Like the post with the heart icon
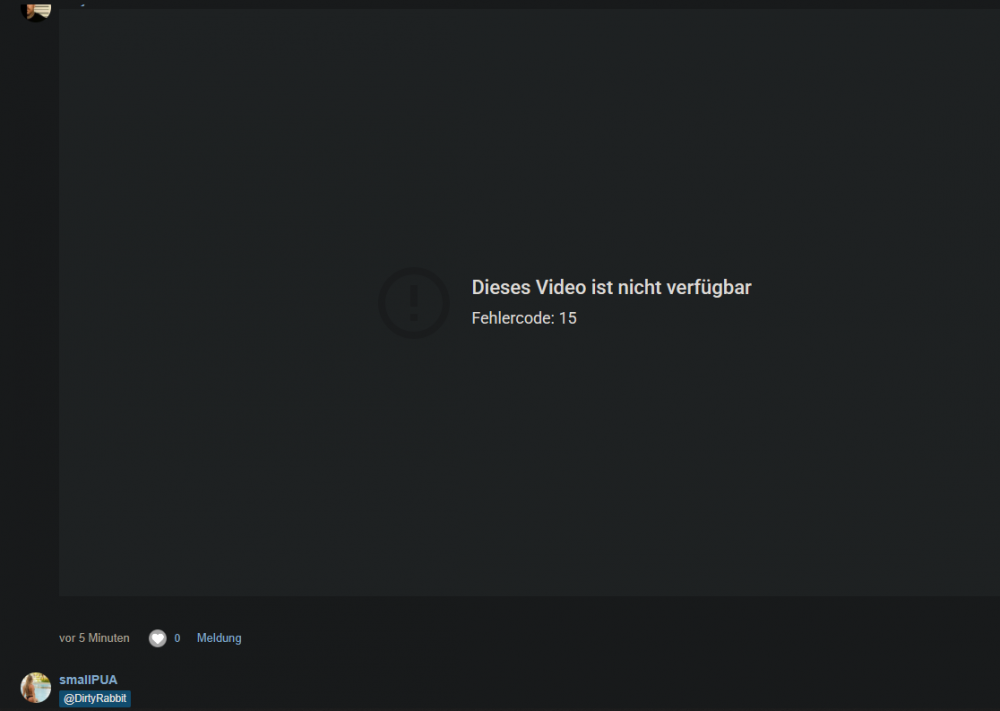 (158, 638)
